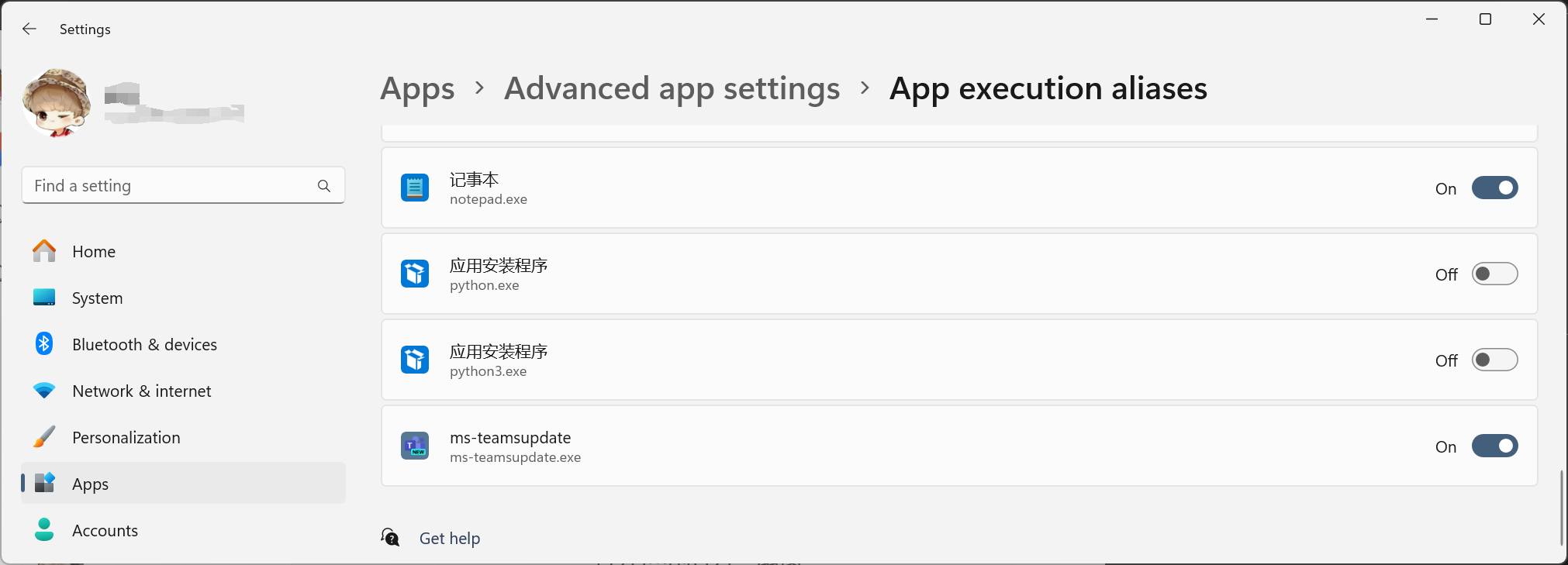
Task: Click the python3.exe installer icon
Action: pyautogui.click(x=415, y=360)
